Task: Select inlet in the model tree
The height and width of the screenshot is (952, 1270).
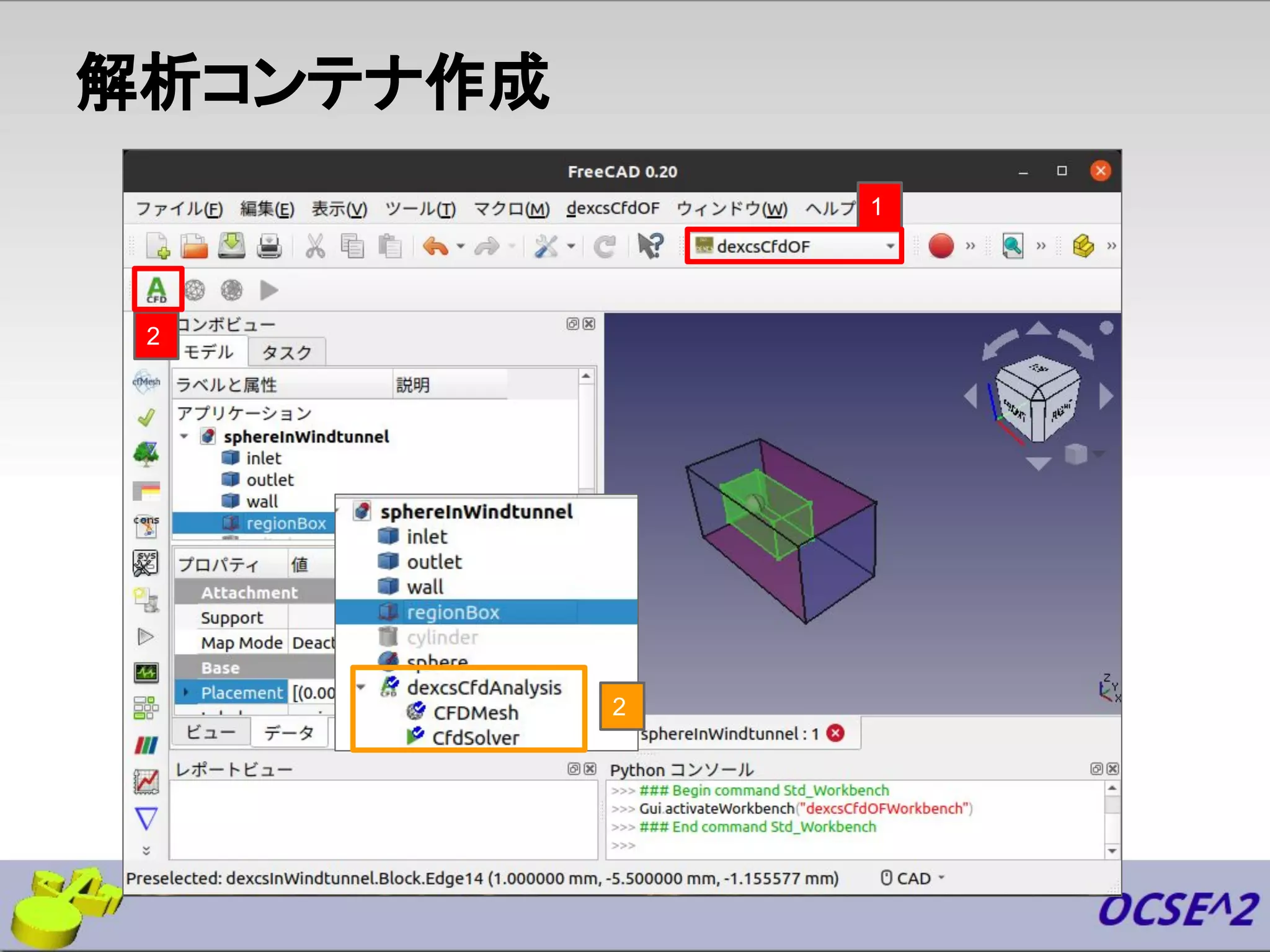Action: click(x=264, y=458)
